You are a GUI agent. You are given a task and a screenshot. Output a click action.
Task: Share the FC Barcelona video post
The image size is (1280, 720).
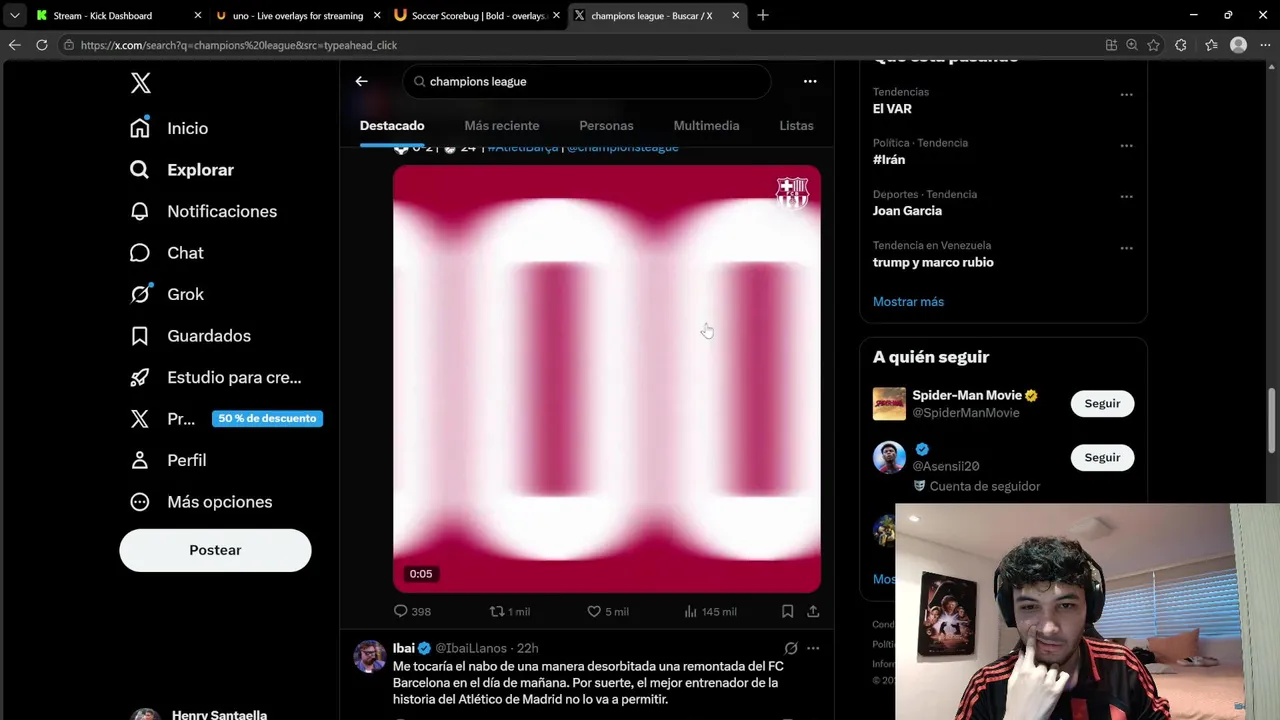[813, 611]
